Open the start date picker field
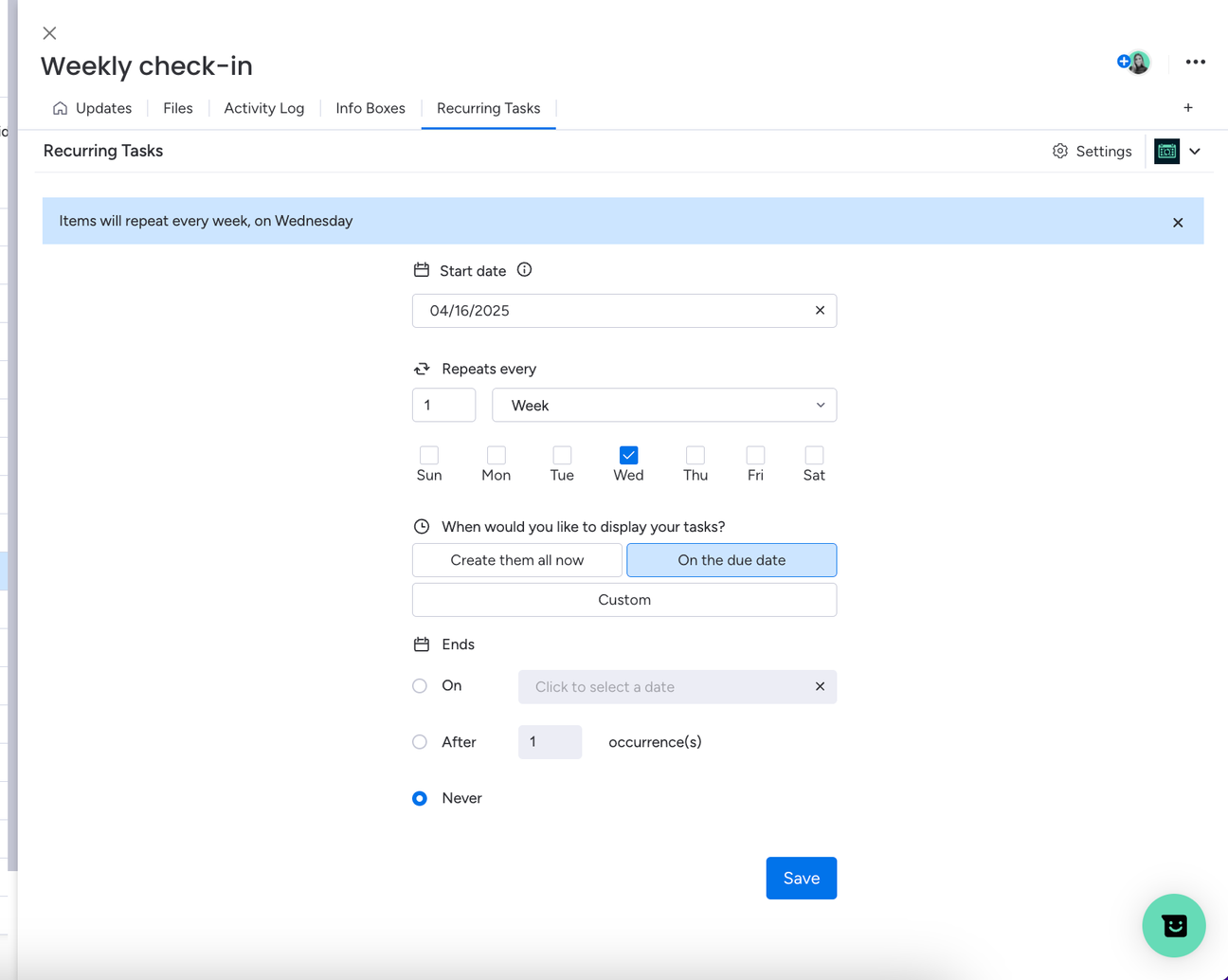 624,310
